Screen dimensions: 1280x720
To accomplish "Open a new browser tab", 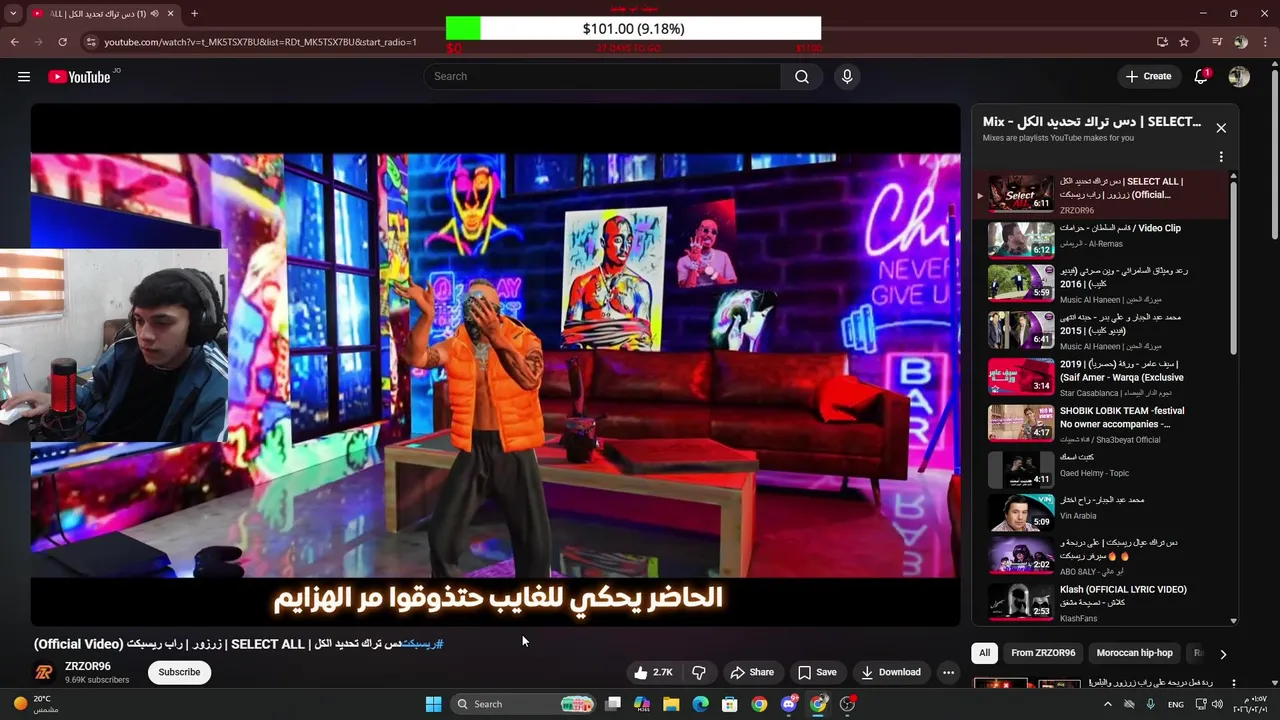I will click(x=194, y=13).
